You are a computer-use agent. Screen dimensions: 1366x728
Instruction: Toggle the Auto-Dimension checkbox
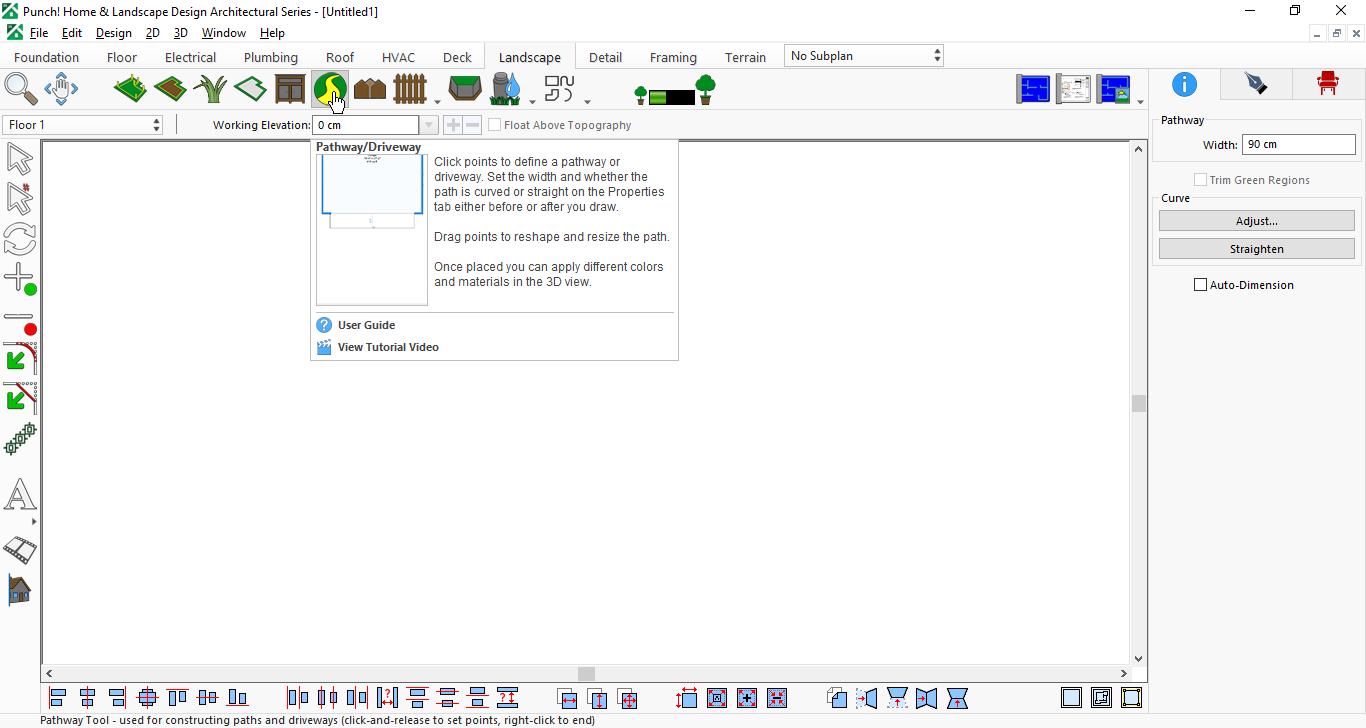coord(1201,285)
